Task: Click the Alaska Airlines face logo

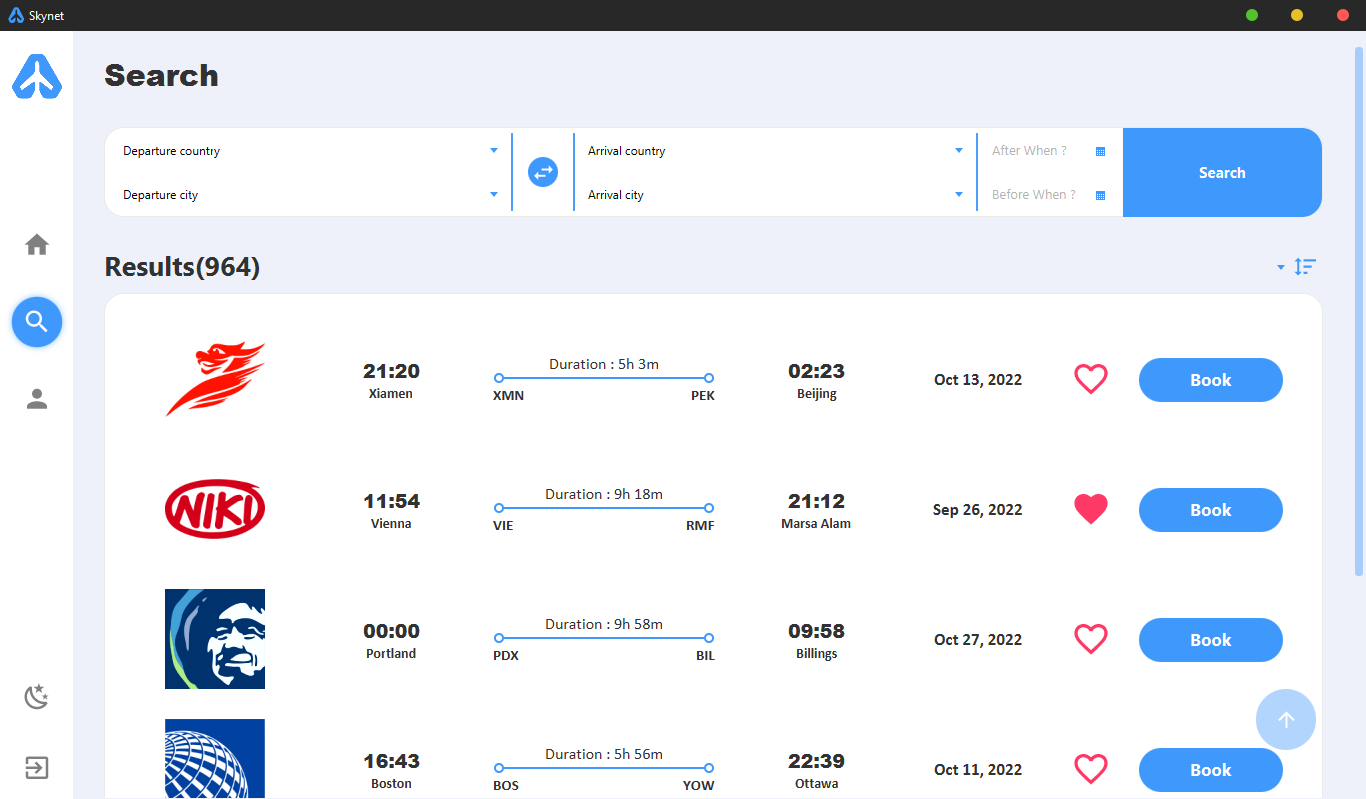Action: (x=215, y=639)
